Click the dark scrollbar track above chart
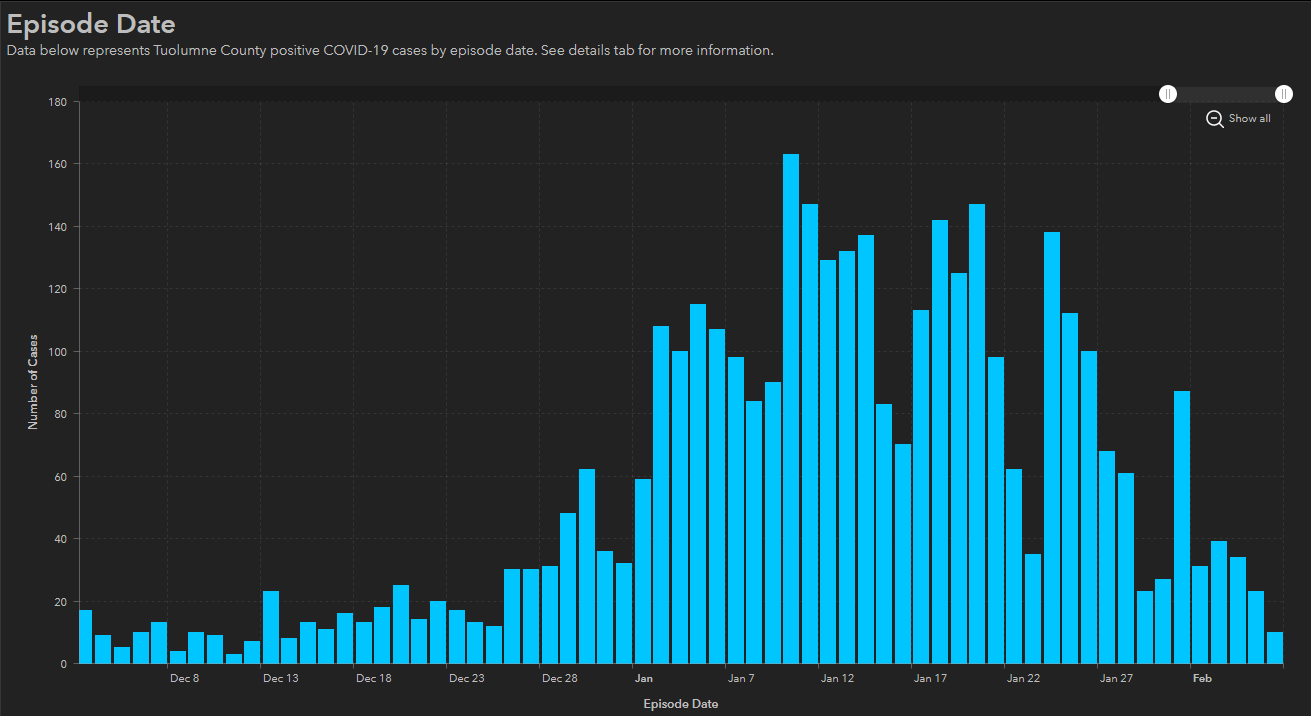Viewport: 1311px width, 716px height. click(600, 94)
